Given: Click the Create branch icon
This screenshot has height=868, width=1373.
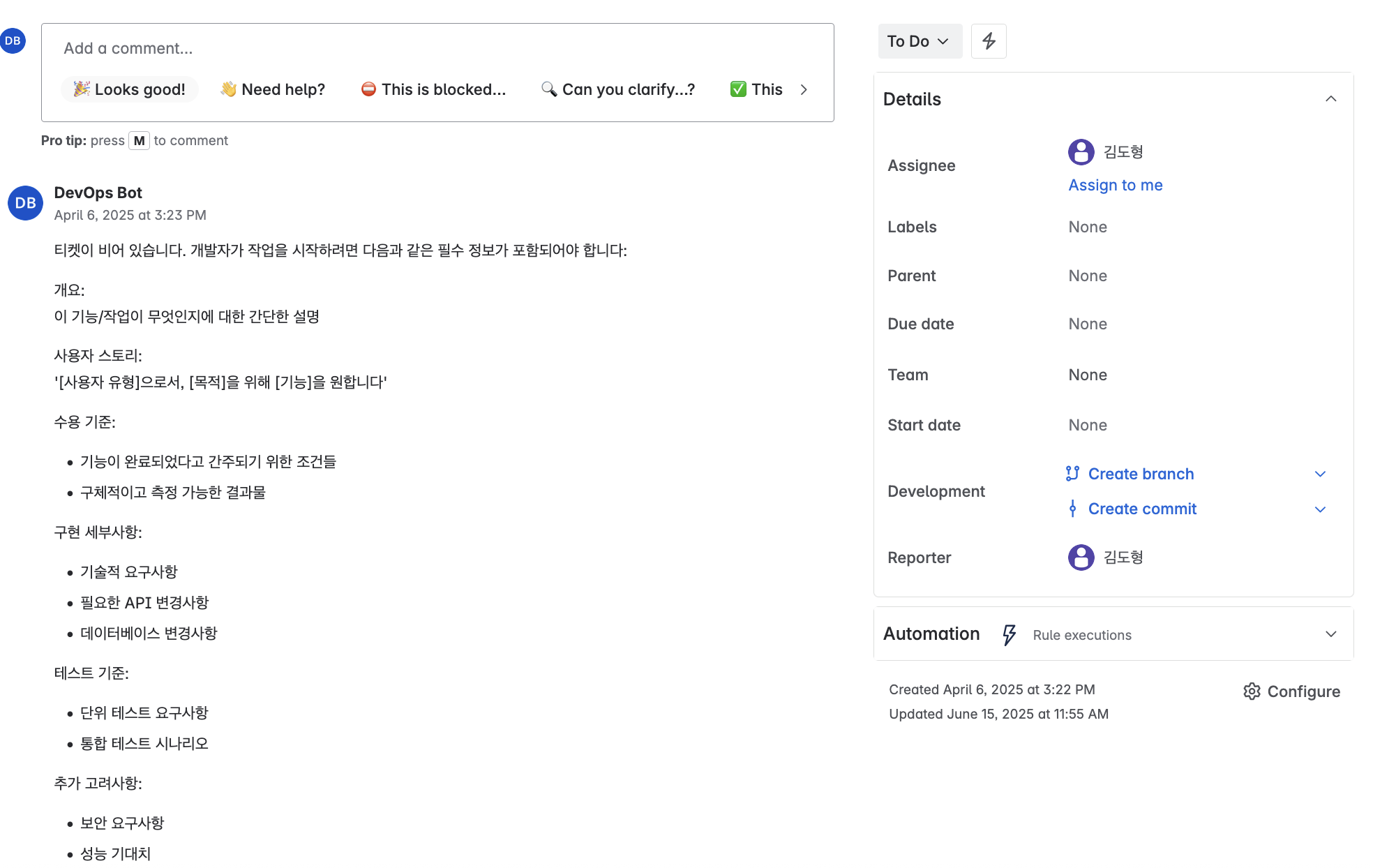Looking at the screenshot, I should click(x=1072, y=474).
